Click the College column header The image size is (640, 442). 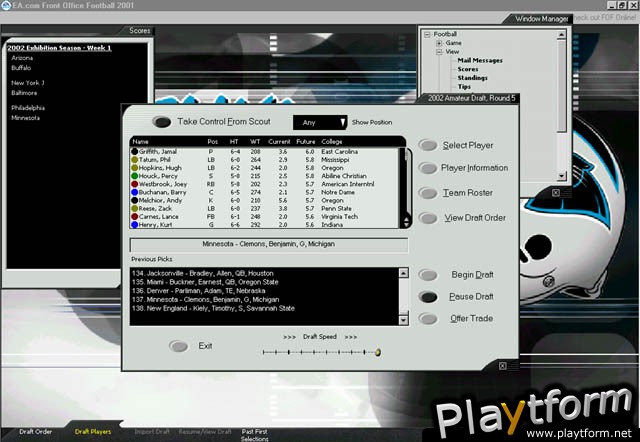(x=331, y=142)
